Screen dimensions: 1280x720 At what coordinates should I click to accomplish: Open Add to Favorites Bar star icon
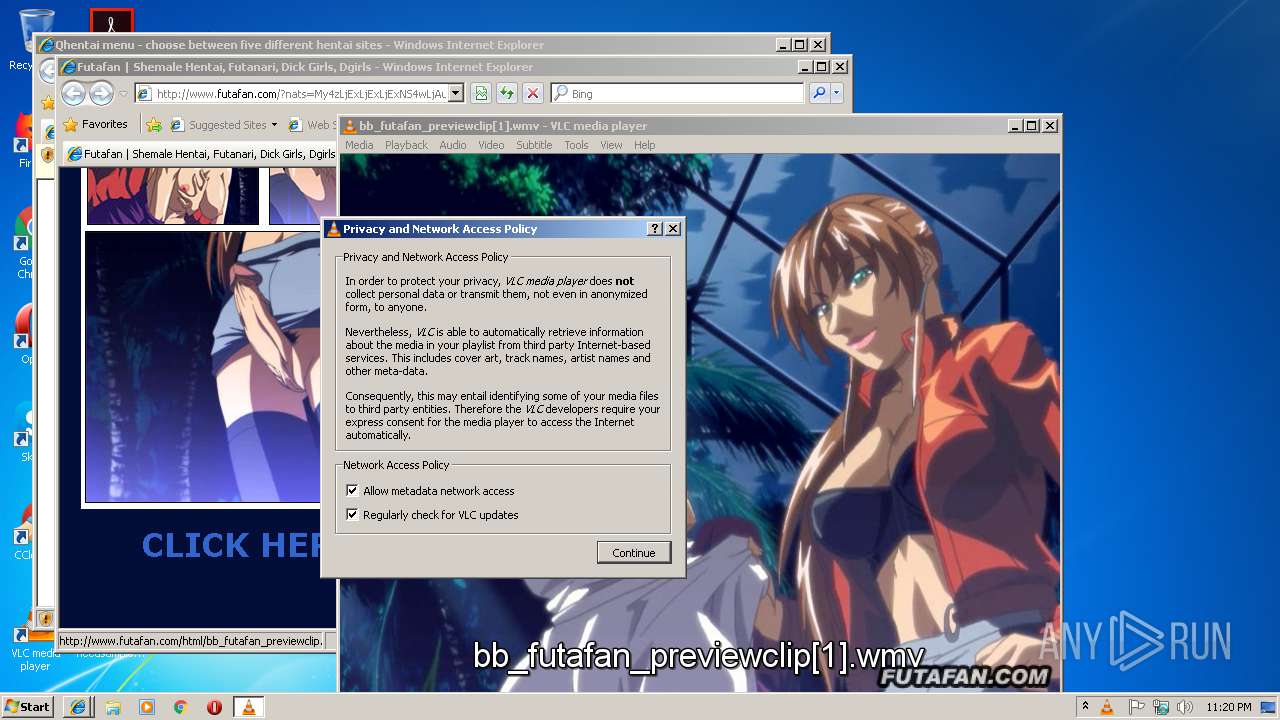pos(154,125)
